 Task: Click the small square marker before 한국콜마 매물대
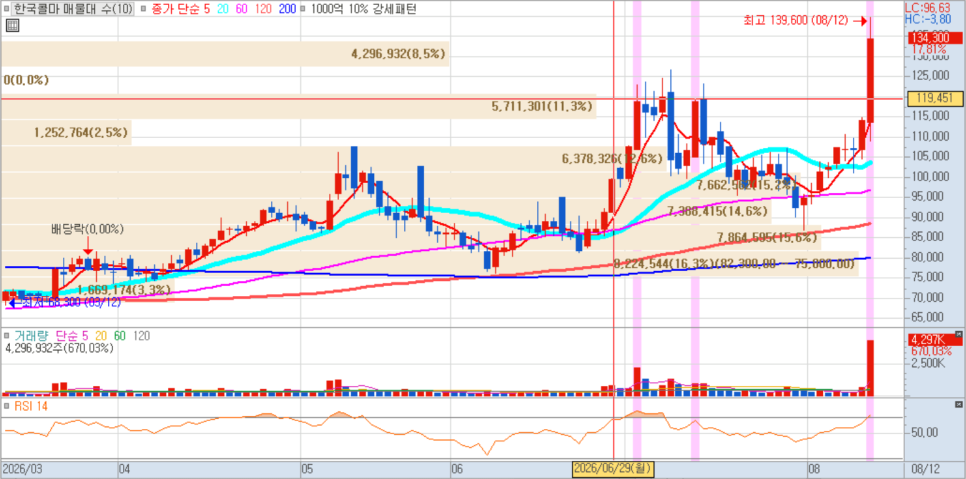pos(6,10)
